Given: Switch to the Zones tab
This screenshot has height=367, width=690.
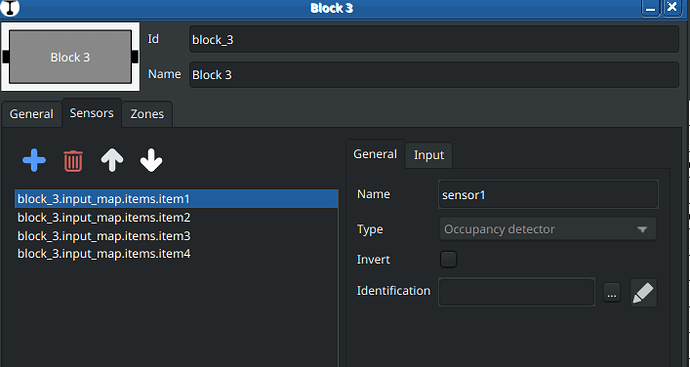Looking at the screenshot, I should pos(147,114).
